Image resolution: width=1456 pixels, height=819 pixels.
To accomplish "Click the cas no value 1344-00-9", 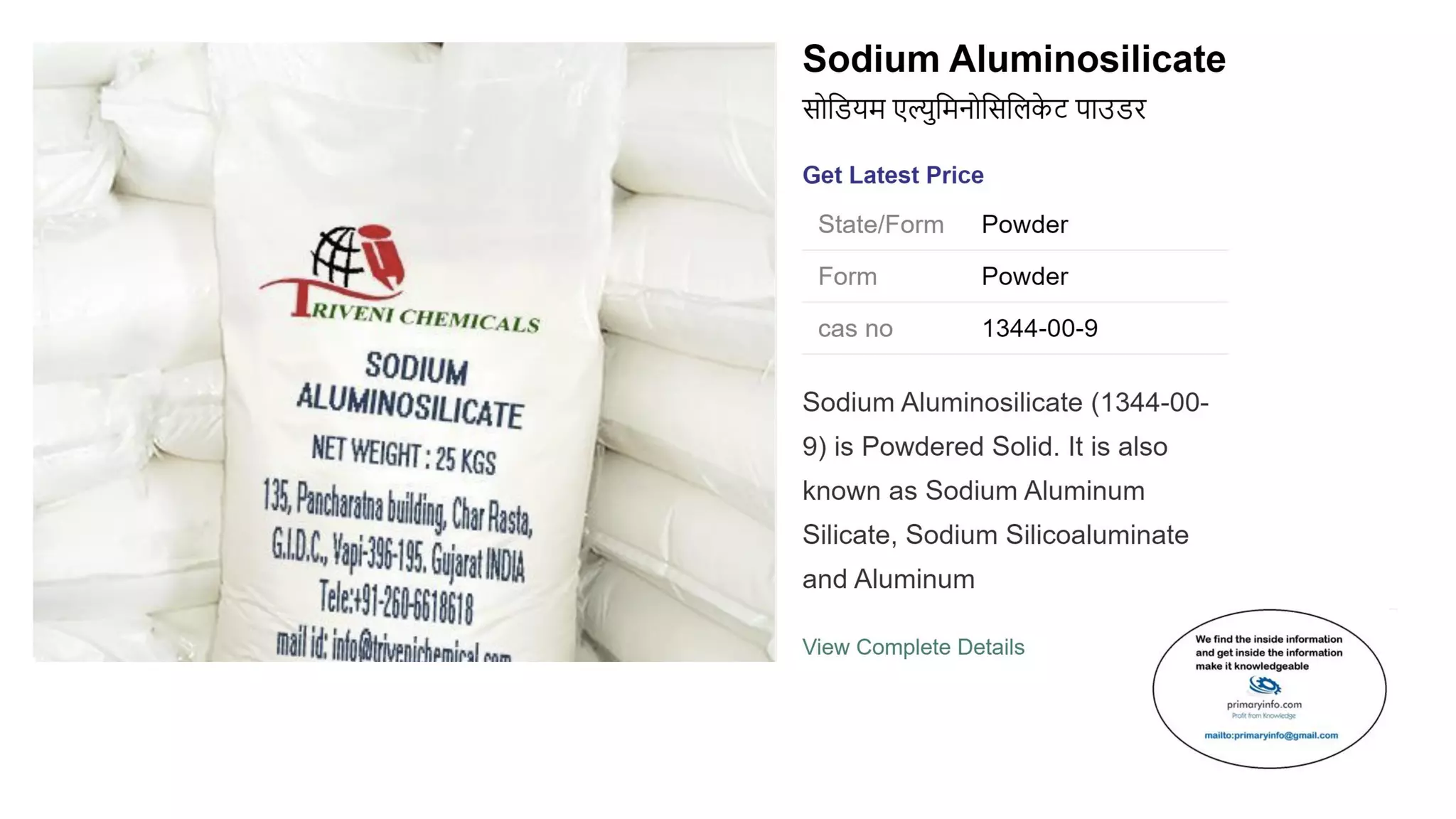I will 1039,328.
